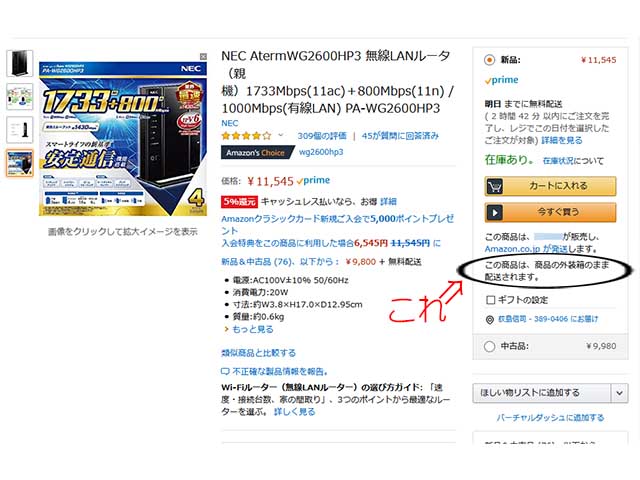Select the 新品 radio button
The width and height of the screenshot is (640, 480).
489,60
